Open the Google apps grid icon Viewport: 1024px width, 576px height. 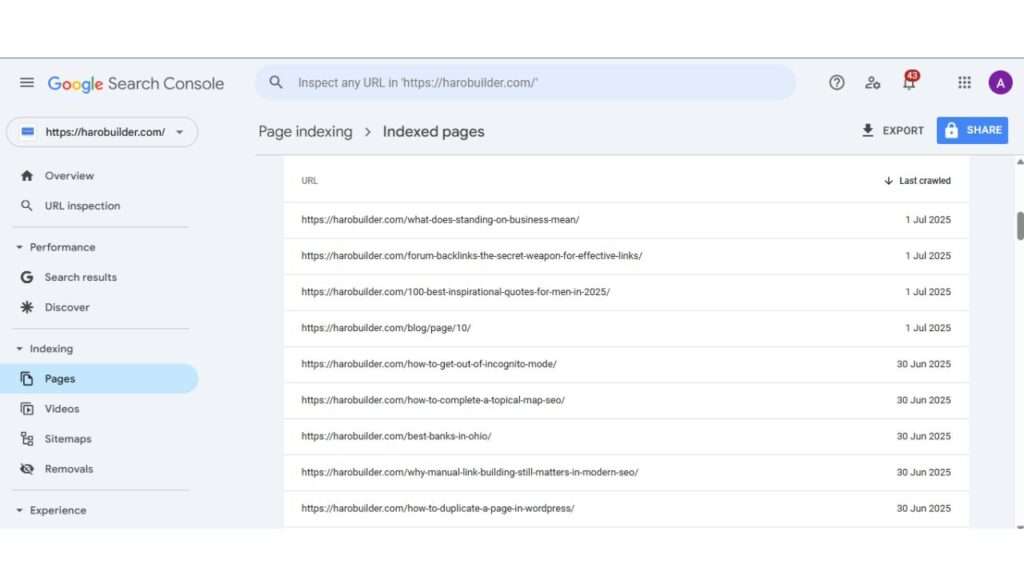tap(964, 83)
